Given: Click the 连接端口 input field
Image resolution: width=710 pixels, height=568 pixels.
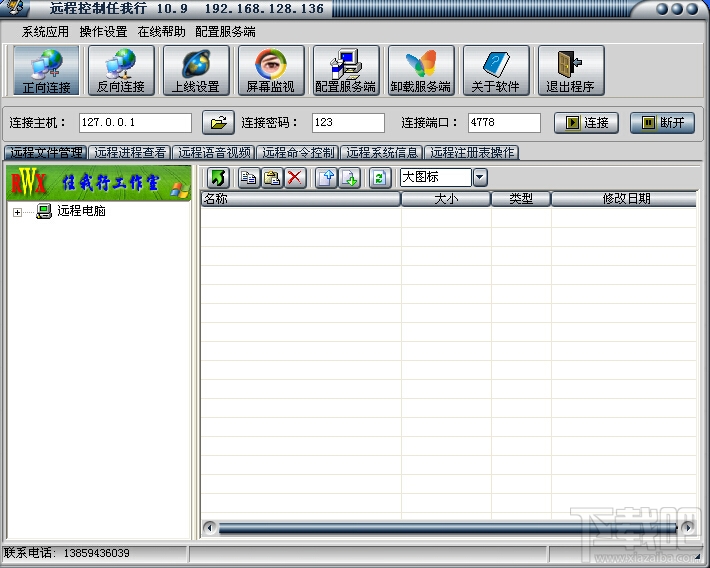Looking at the screenshot, I should (504, 123).
